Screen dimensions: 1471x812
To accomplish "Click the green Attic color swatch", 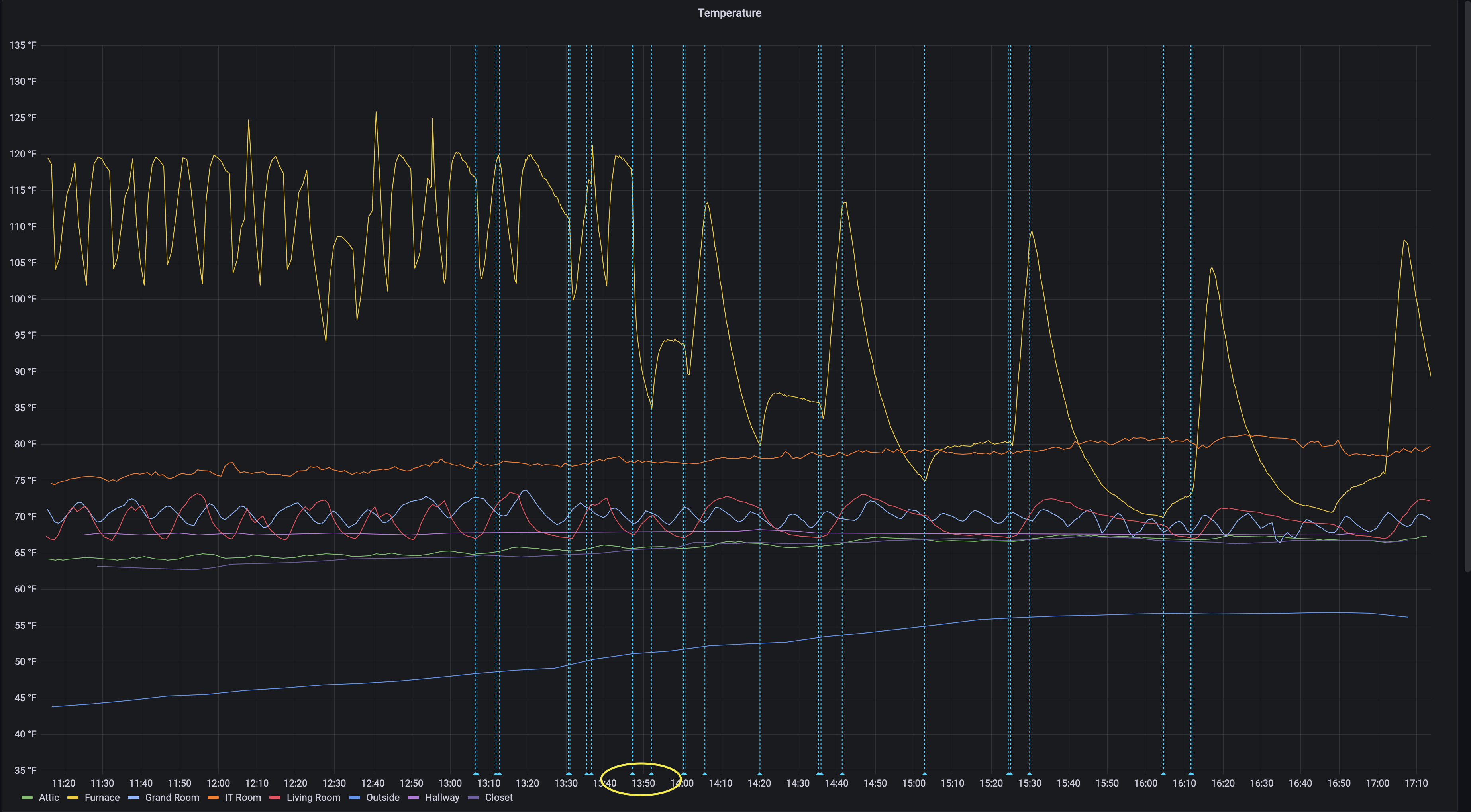I will coord(27,798).
